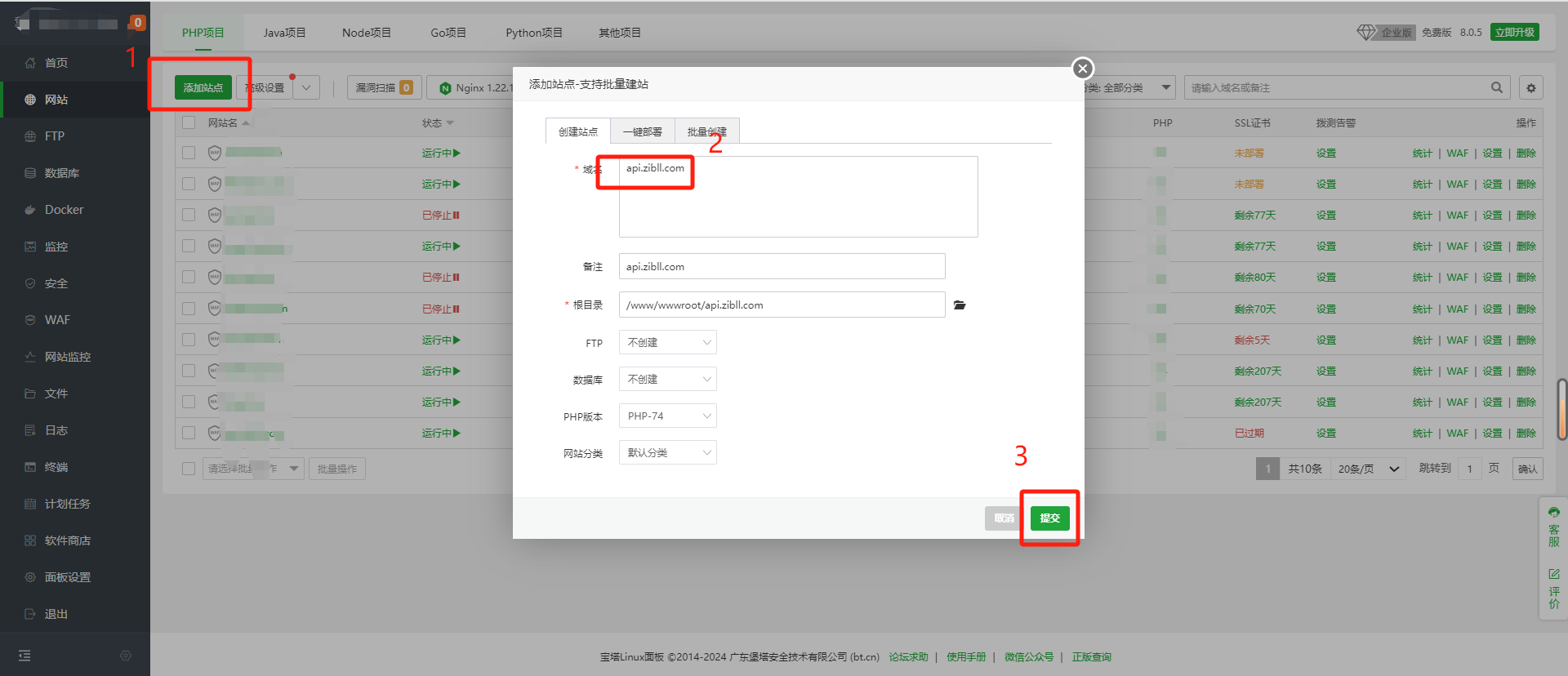Sort by 状态 column header arrow

tap(450, 123)
